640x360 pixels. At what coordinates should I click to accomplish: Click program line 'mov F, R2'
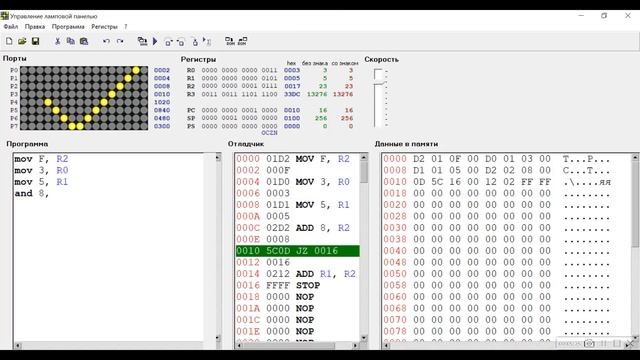[x=41, y=159]
